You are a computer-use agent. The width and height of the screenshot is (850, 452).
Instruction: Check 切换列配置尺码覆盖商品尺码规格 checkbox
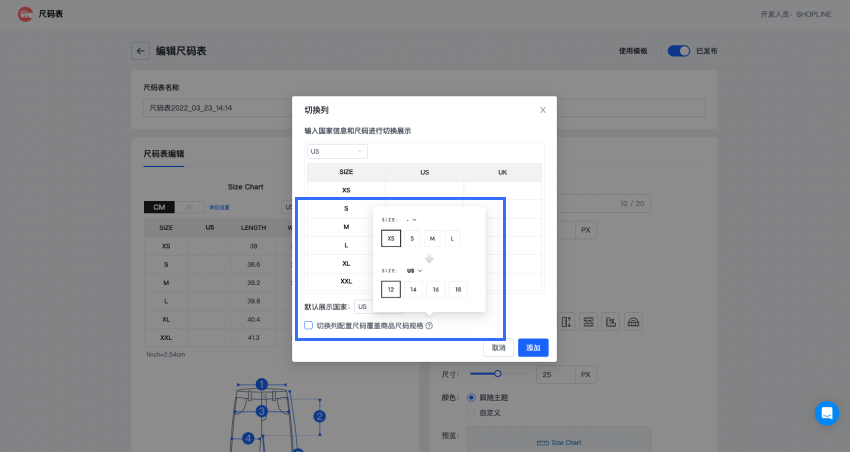click(x=309, y=326)
